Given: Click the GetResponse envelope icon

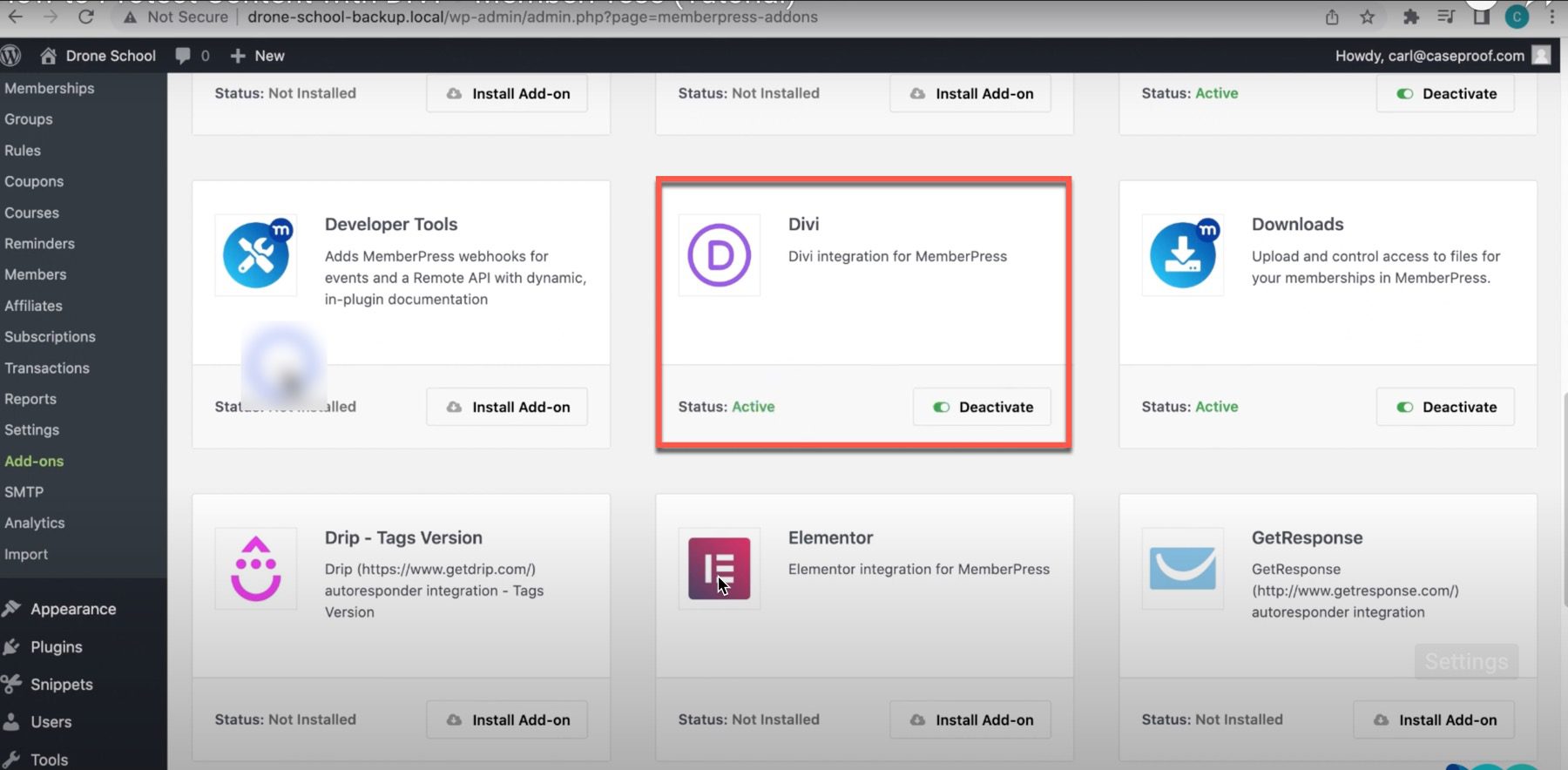Looking at the screenshot, I should (x=1182, y=569).
